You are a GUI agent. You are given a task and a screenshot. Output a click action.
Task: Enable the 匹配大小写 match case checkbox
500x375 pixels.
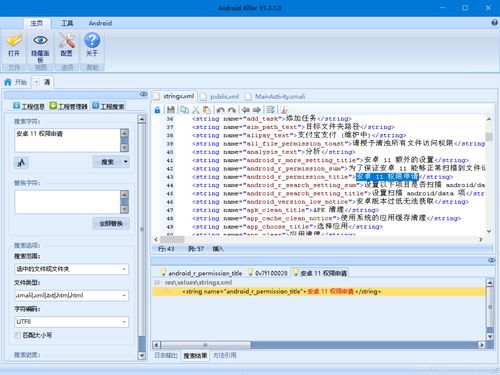pos(17,335)
